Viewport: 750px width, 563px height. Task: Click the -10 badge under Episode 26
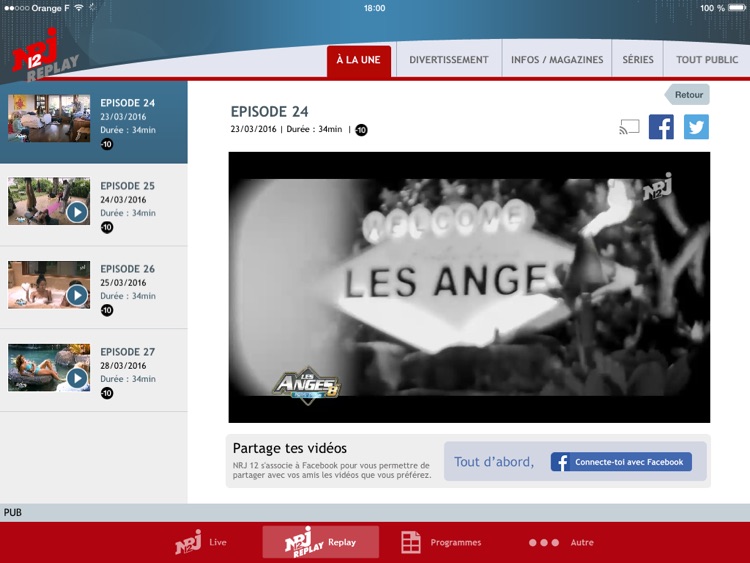pyautogui.click(x=107, y=310)
